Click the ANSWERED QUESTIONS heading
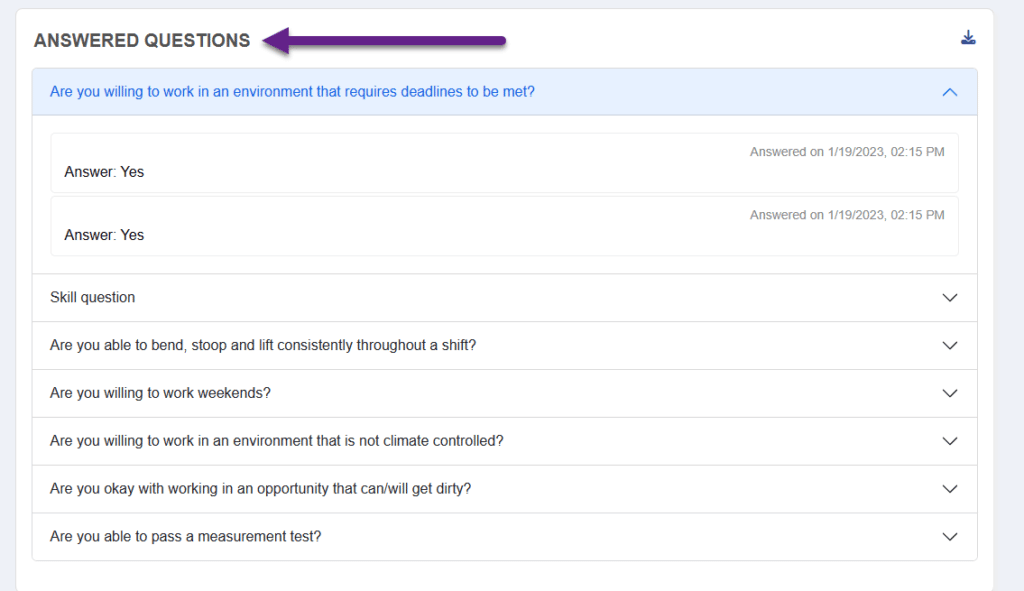1024x591 pixels. 141,40
